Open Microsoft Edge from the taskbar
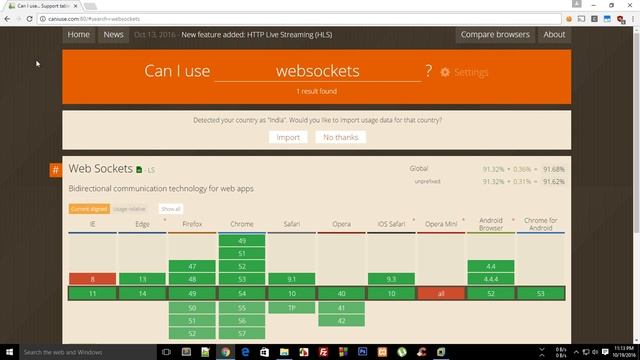 click(245, 352)
